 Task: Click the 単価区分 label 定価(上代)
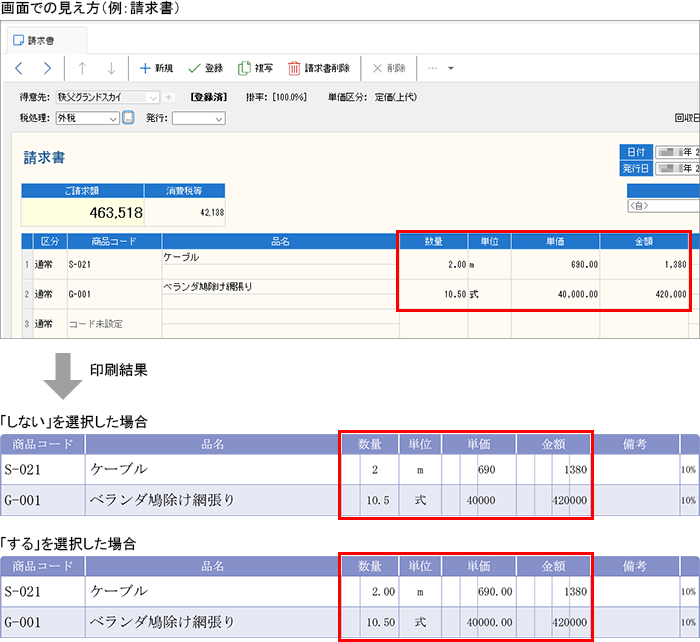click(396, 97)
